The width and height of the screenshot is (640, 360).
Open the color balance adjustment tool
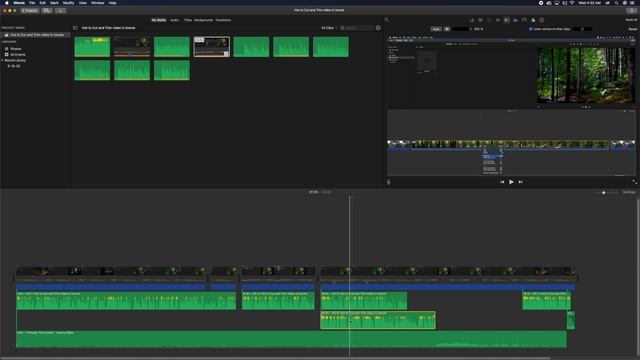(471, 20)
